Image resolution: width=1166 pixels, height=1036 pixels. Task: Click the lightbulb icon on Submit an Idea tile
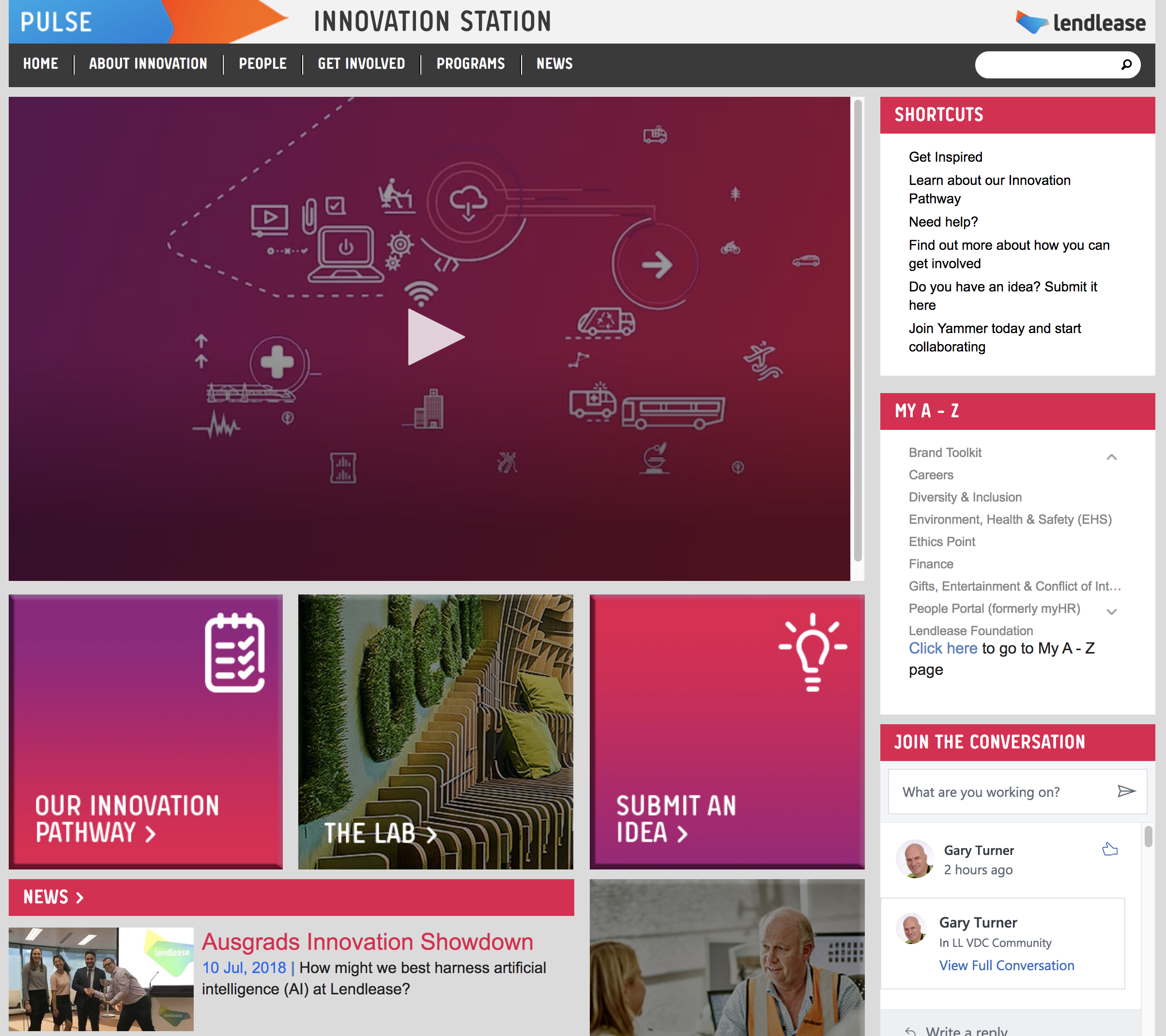click(x=813, y=652)
